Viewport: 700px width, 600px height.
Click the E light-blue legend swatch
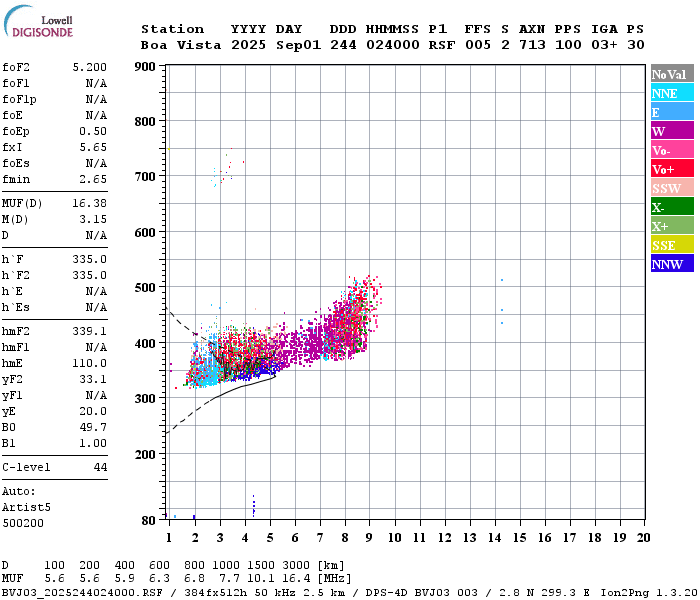pyautogui.click(x=672, y=112)
